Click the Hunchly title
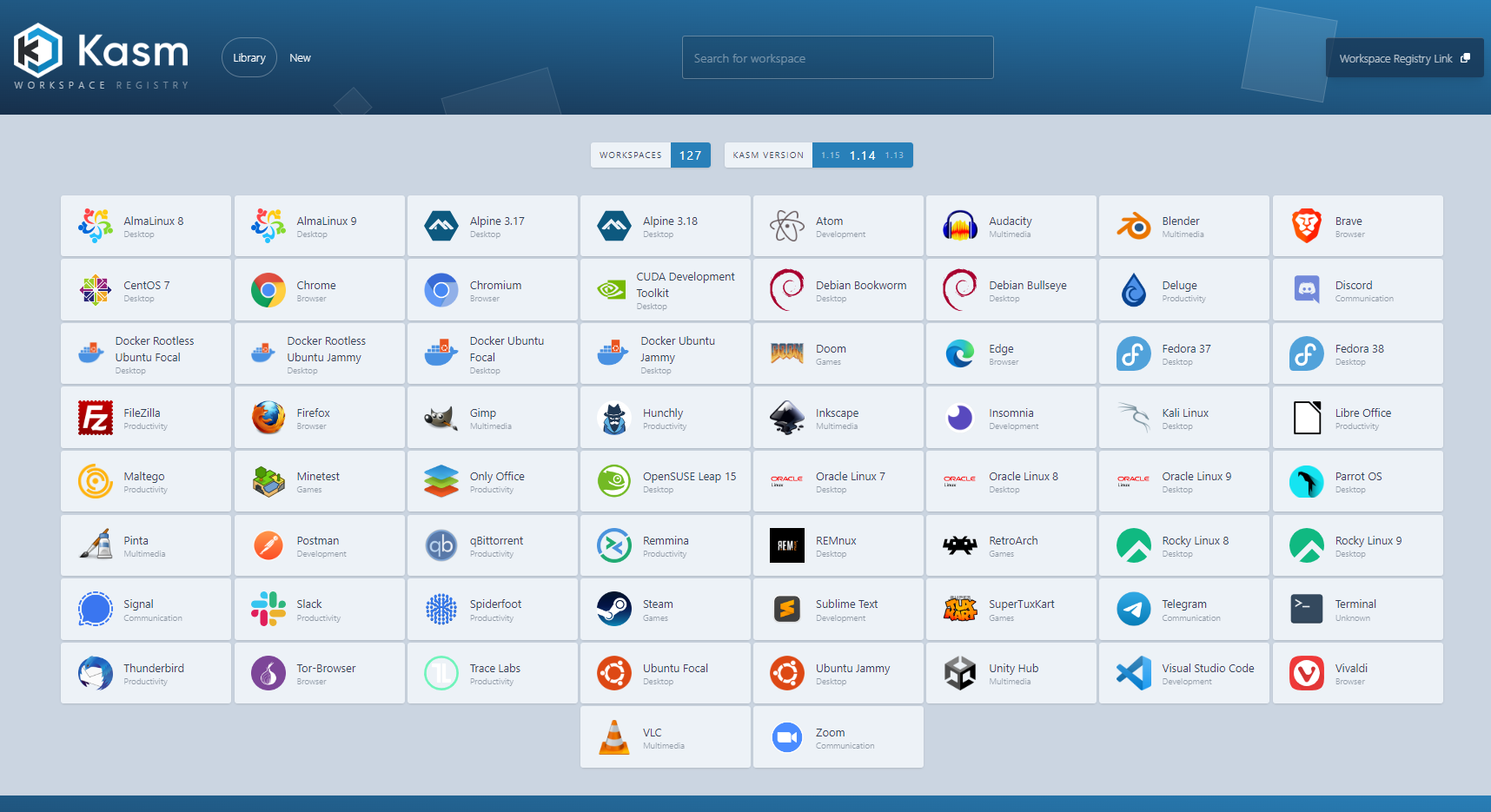The image size is (1491, 812). pos(663,413)
